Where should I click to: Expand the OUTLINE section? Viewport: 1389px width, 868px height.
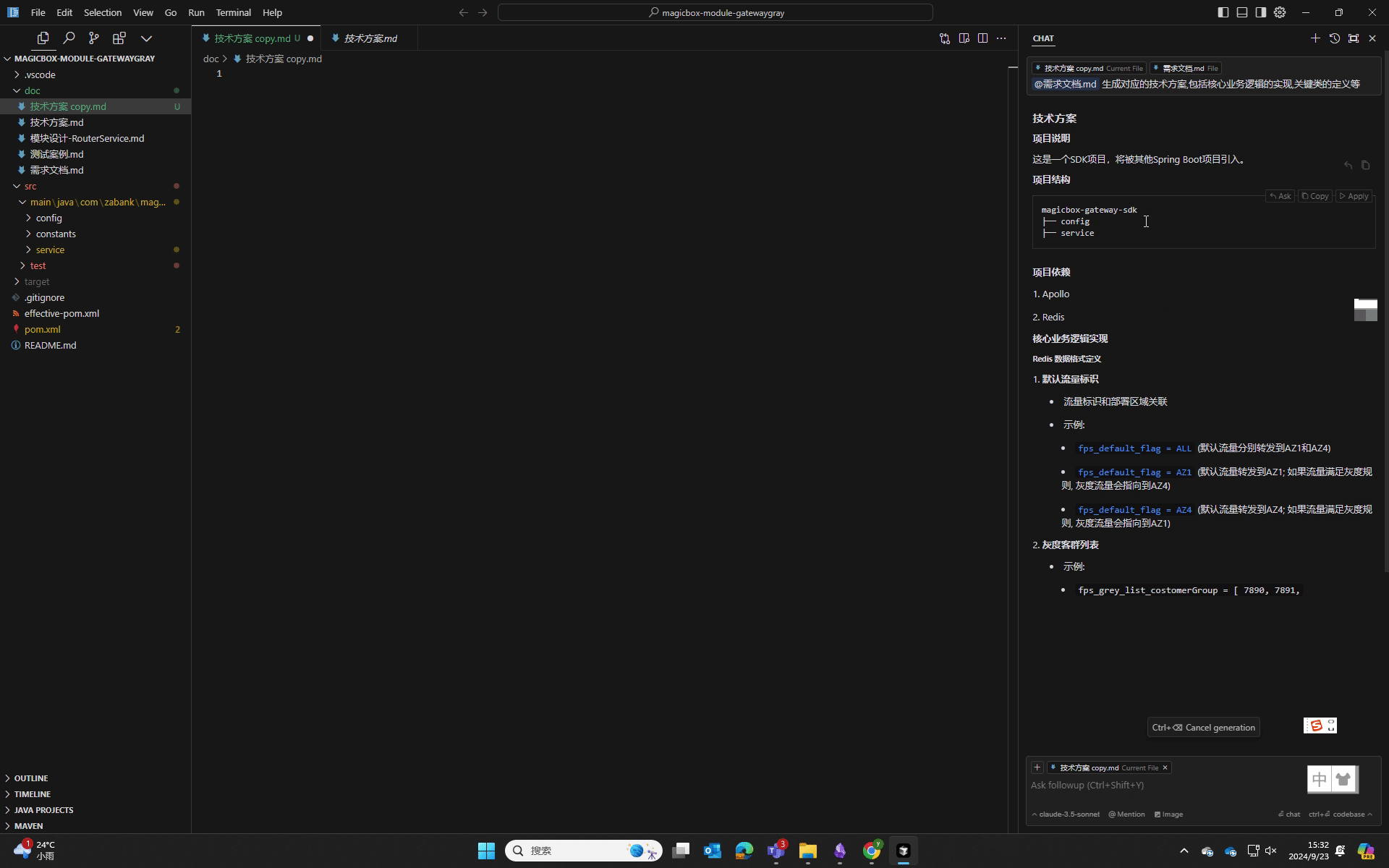pyautogui.click(x=95, y=778)
